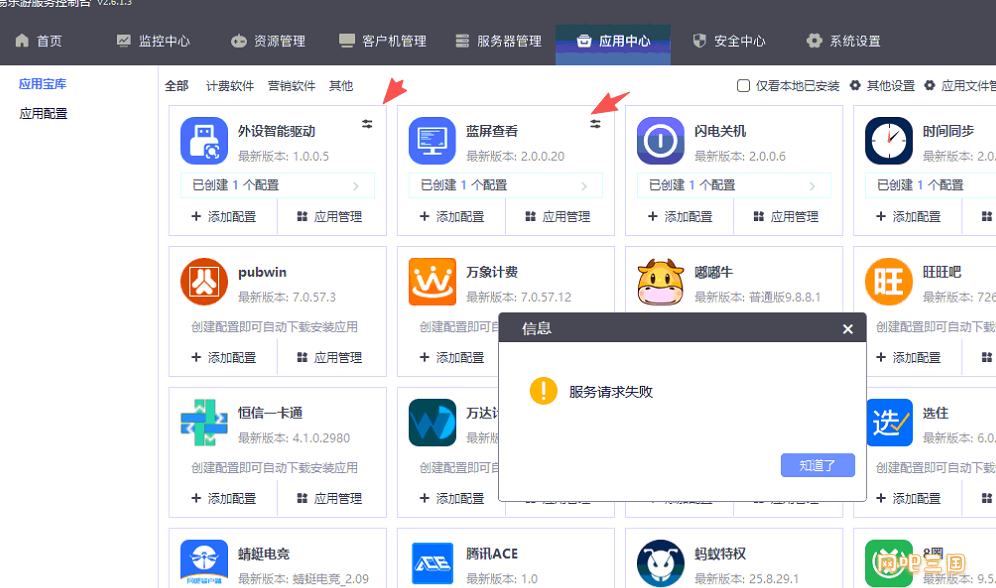Close the 信息 dialog

[x=847, y=329]
